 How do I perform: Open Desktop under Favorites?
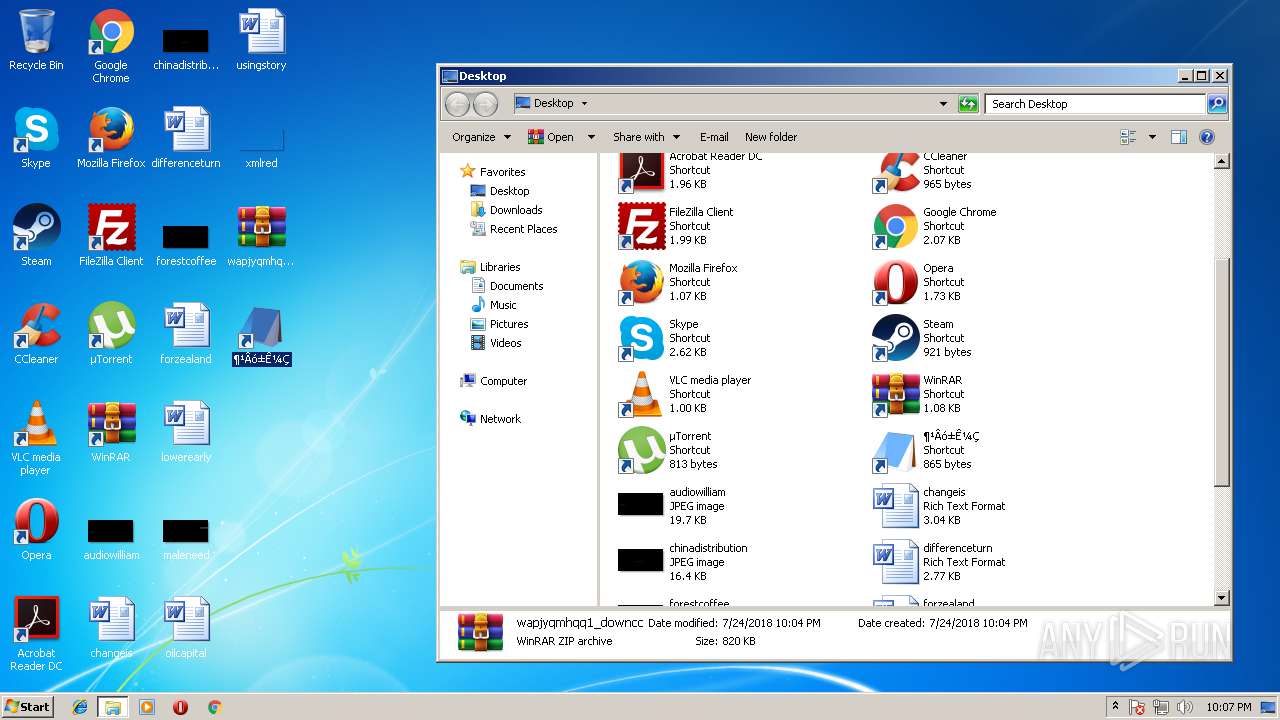(x=509, y=191)
